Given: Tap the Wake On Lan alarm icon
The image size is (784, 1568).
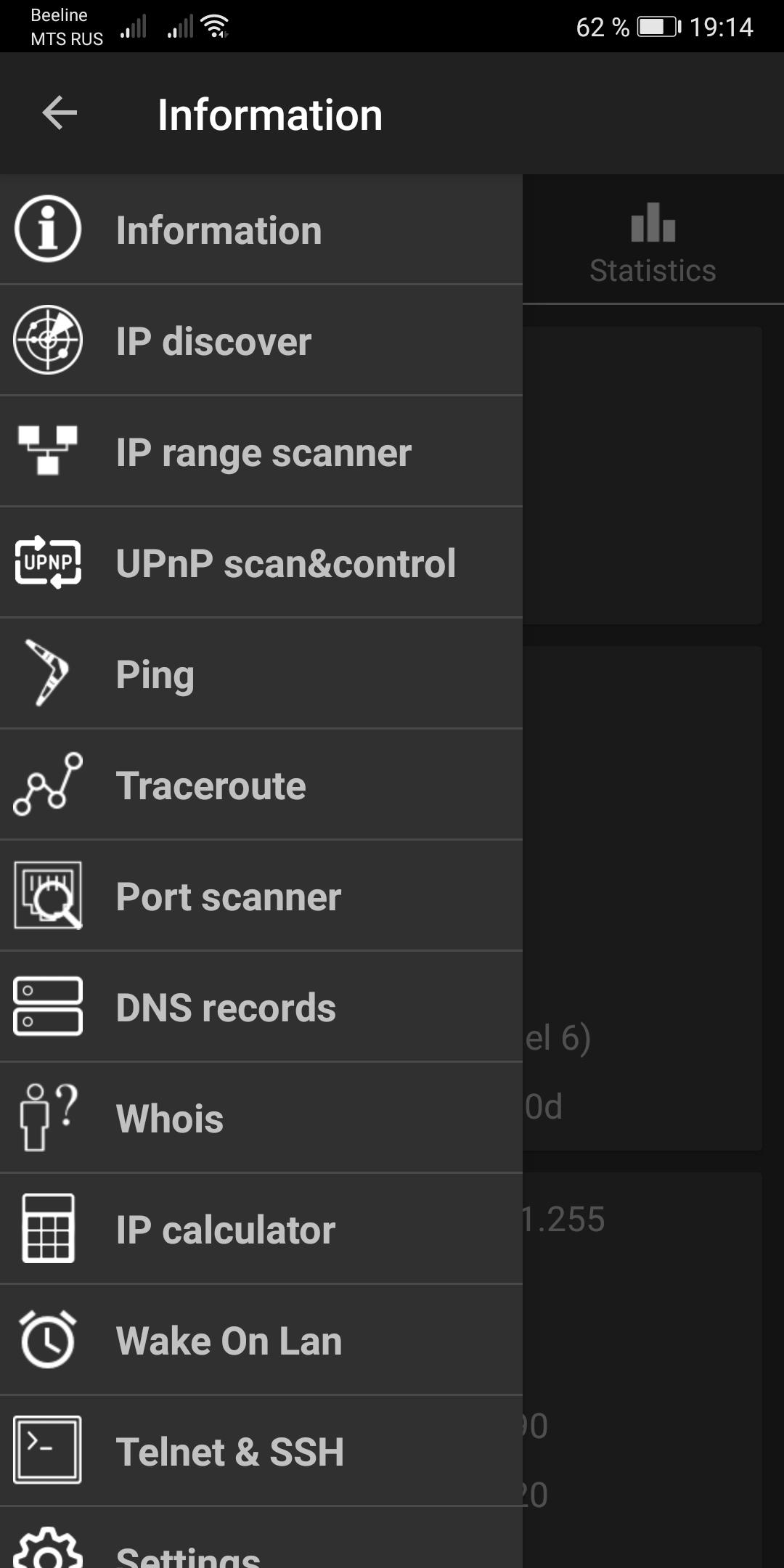Looking at the screenshot, I should pos(48,1339).
